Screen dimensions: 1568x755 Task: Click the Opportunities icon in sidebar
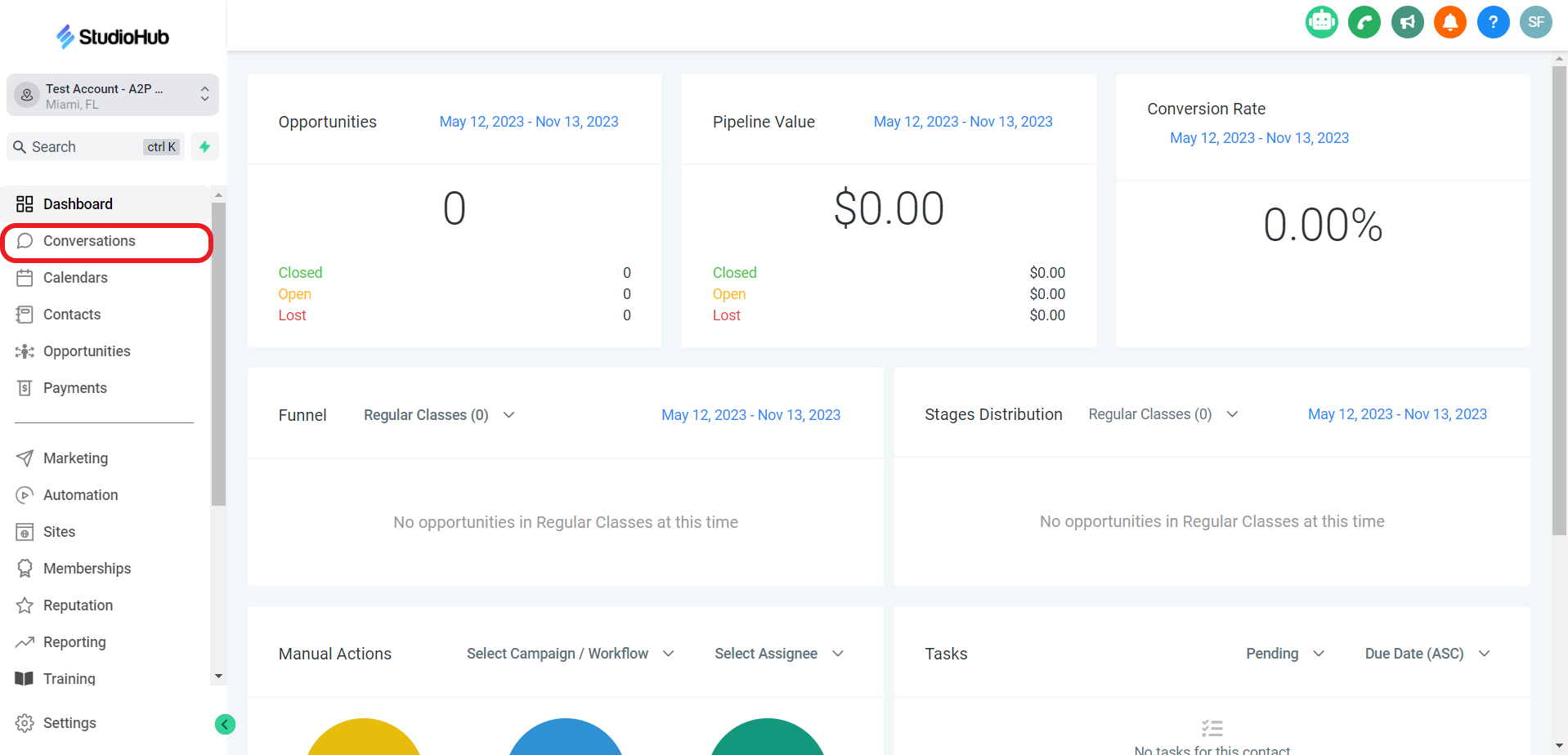pyautogui.click(x=25, y=351)
